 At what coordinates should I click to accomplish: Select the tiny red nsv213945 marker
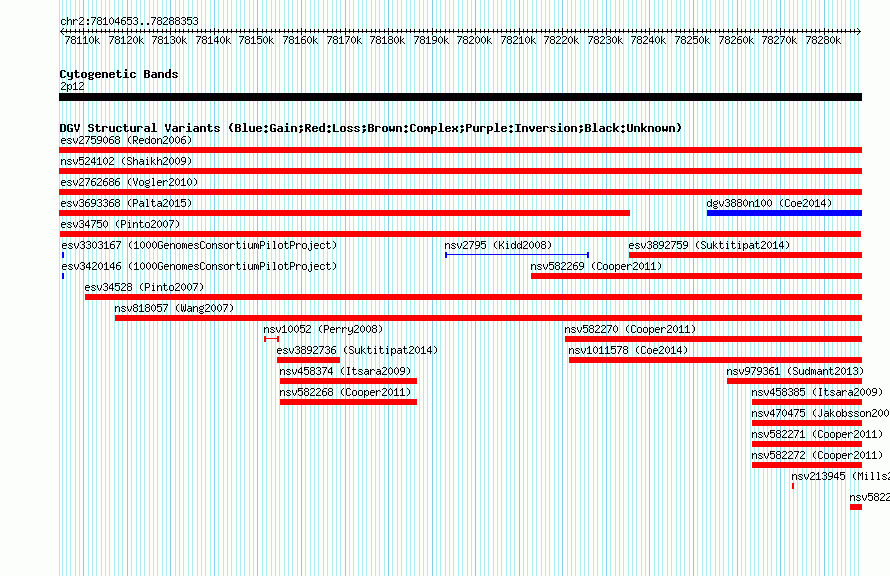pyautogui.click(x=793, y=486)
